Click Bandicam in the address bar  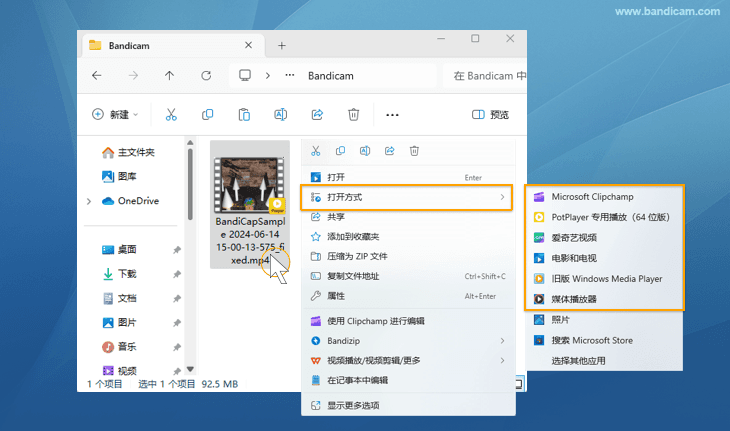pyautogui.click(x=331, y=76)
